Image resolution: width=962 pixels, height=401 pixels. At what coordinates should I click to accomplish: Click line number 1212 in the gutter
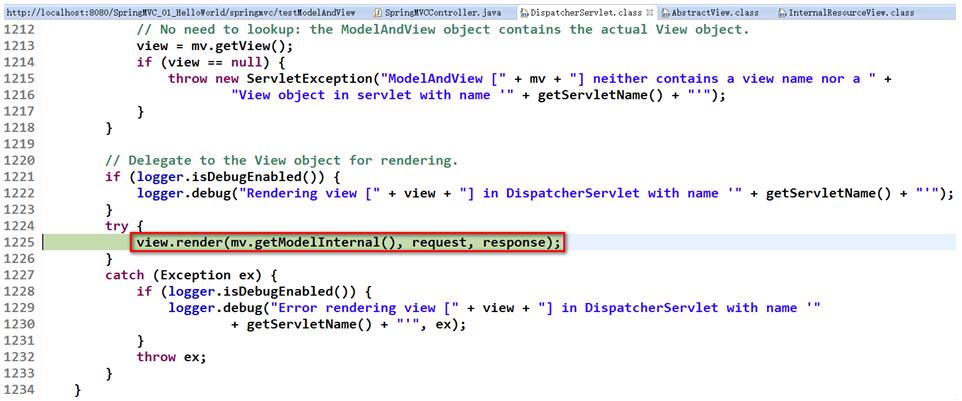(x=18, y=29)
